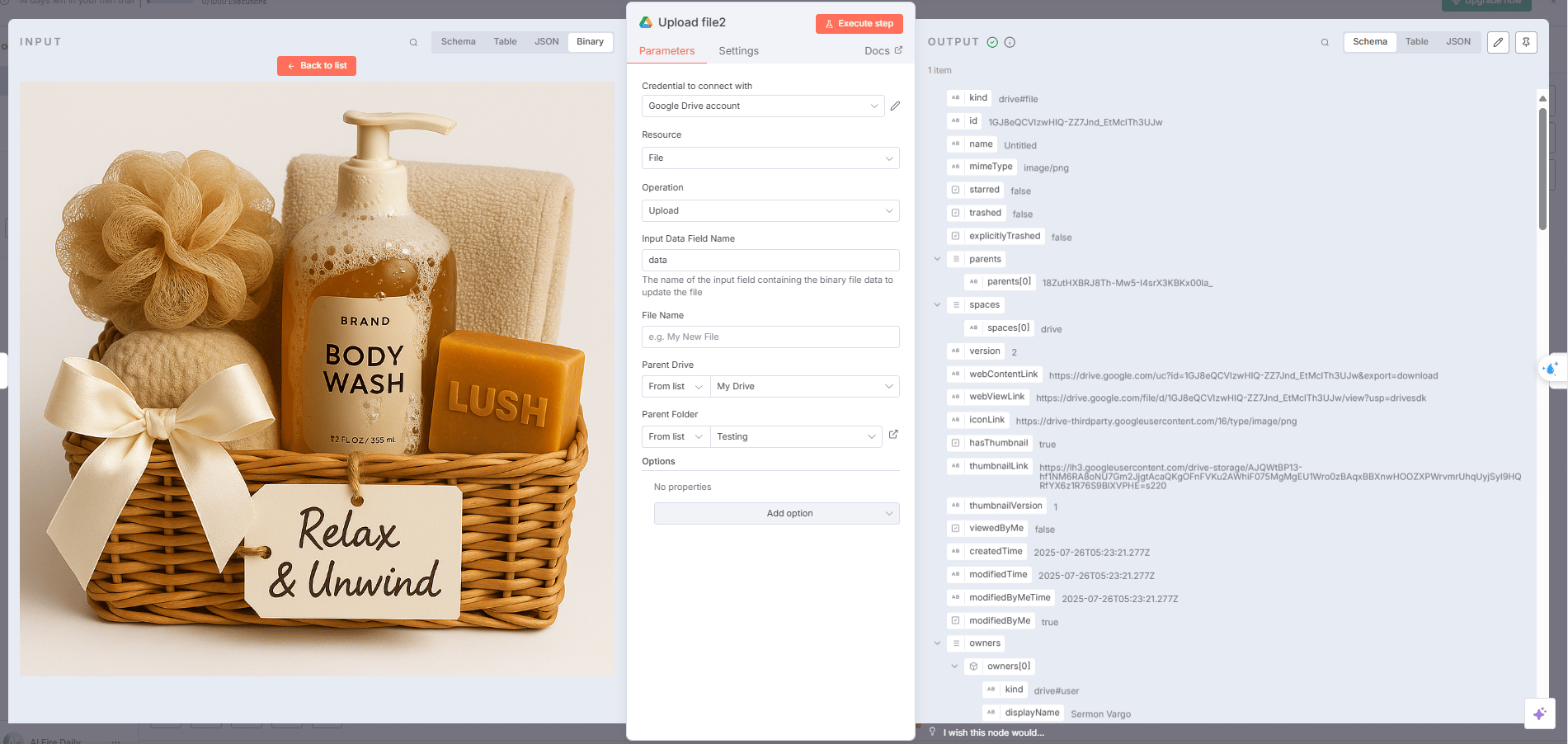Switch Input view to JSON
The image size is (1568, 744).
pos(546,42)
